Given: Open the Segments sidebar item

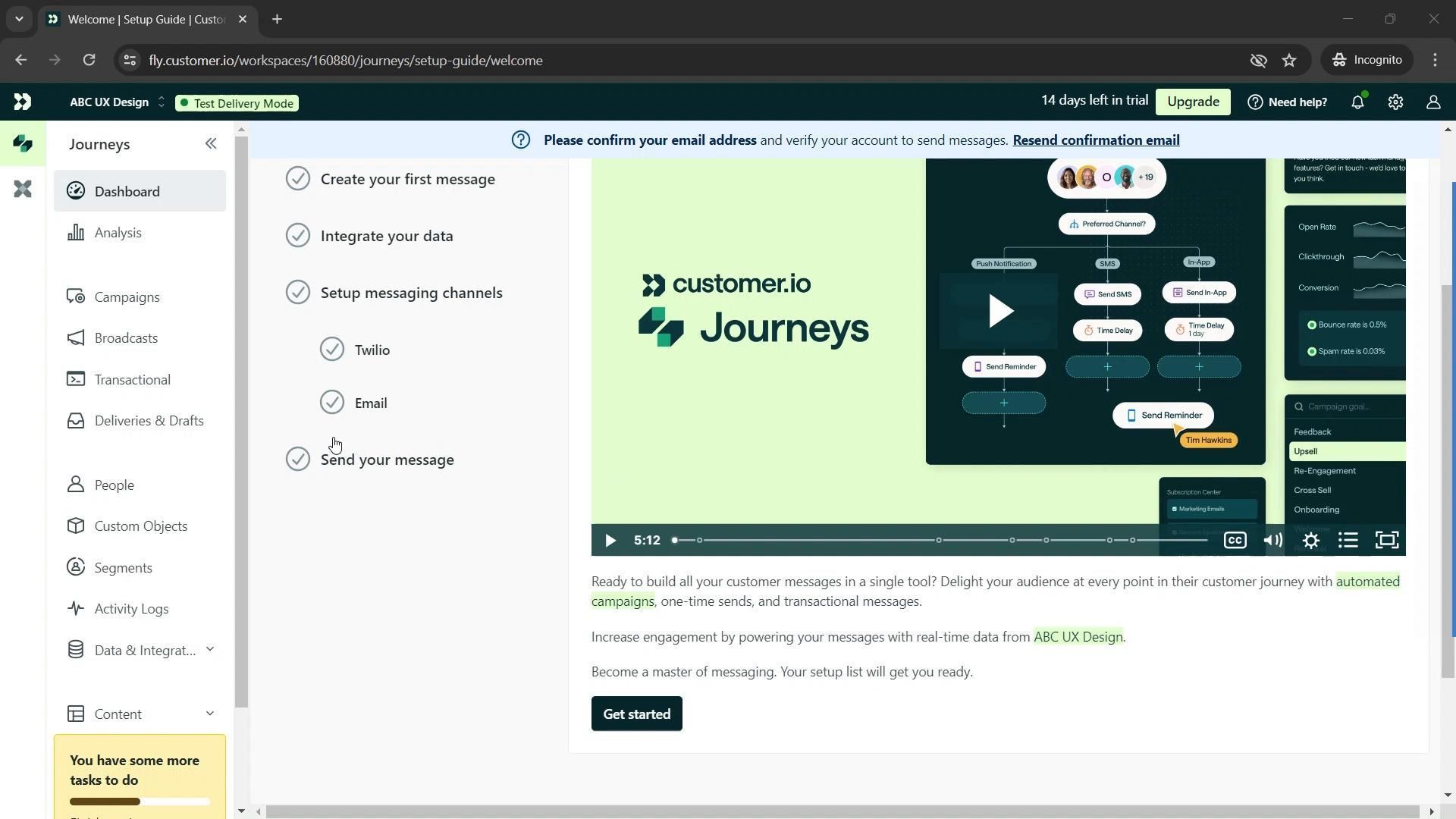Looking at the screenshot, I should [123, 568].
